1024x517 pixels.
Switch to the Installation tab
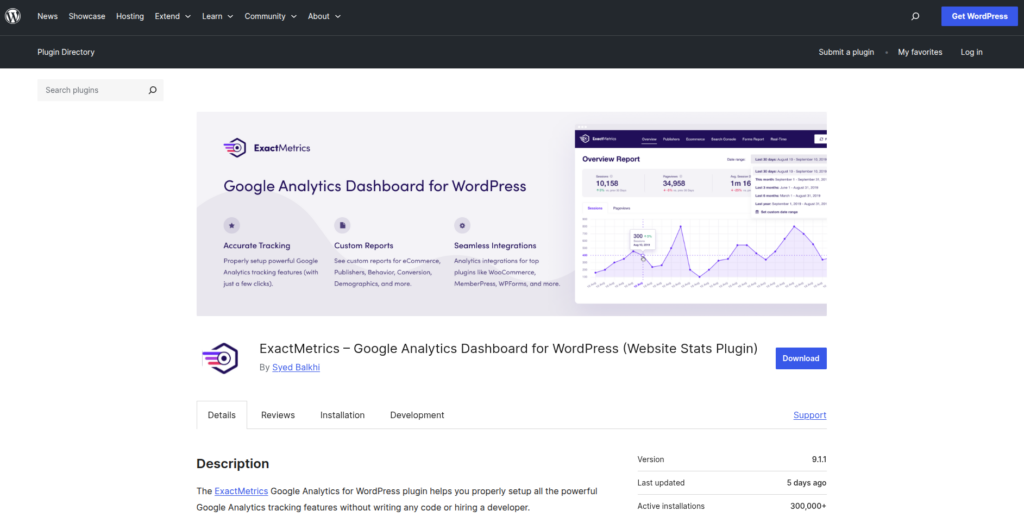[342, 415]
